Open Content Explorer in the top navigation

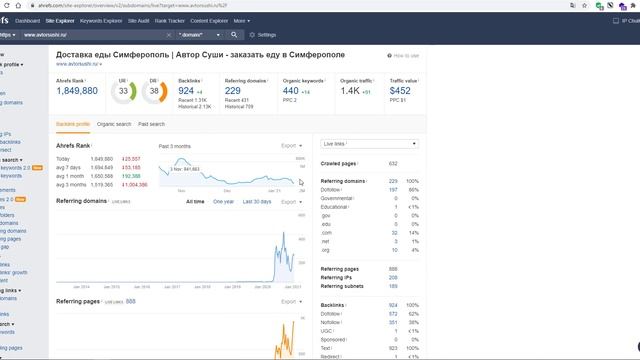point(209,21)
